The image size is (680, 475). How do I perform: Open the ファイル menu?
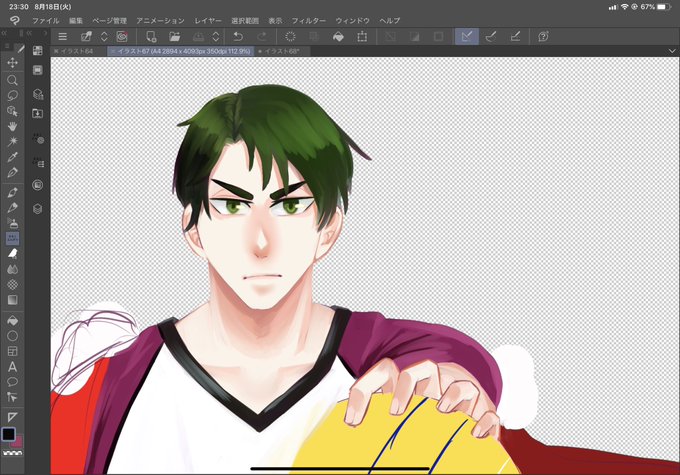[x=46, y=20]
